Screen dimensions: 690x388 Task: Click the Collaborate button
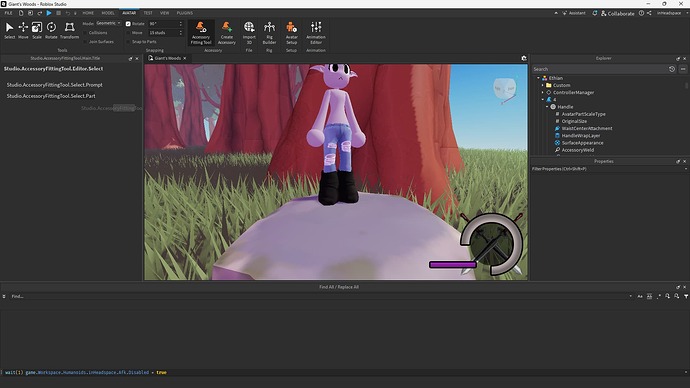617,13
